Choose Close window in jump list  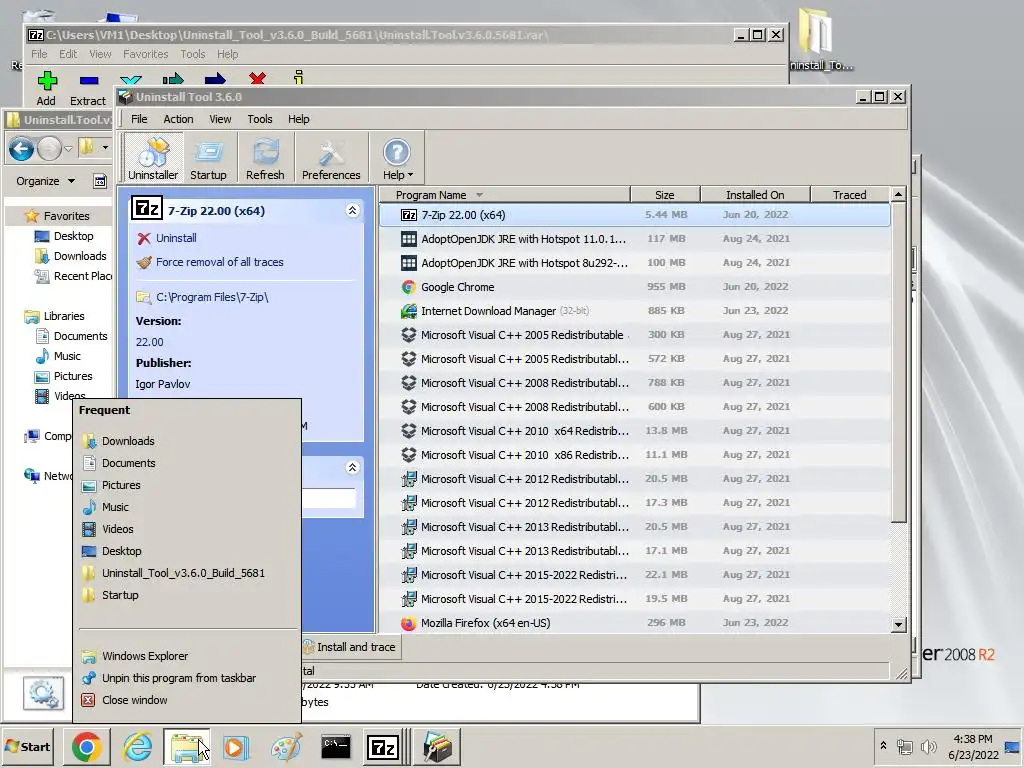[x=187, y=700]
